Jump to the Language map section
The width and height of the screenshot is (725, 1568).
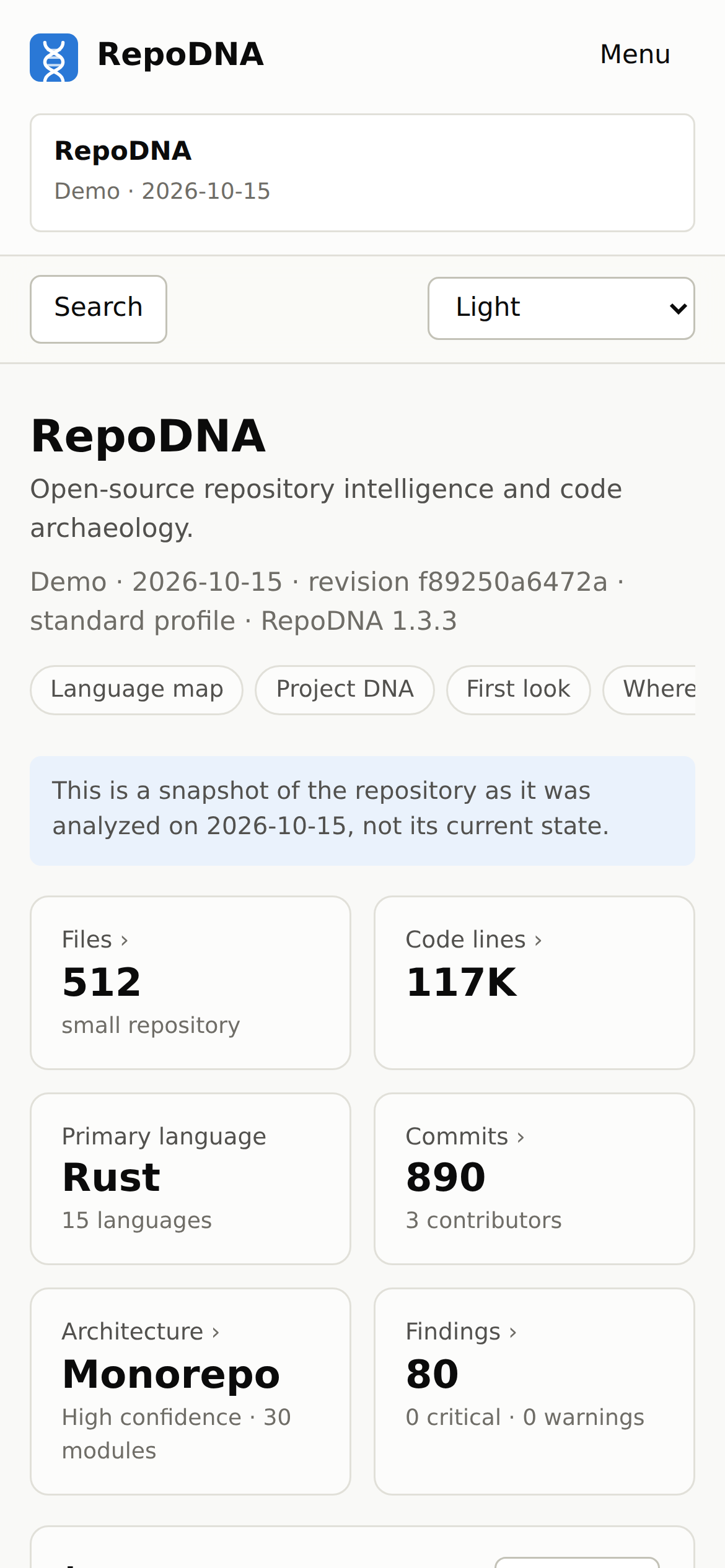tap(136, 690)
